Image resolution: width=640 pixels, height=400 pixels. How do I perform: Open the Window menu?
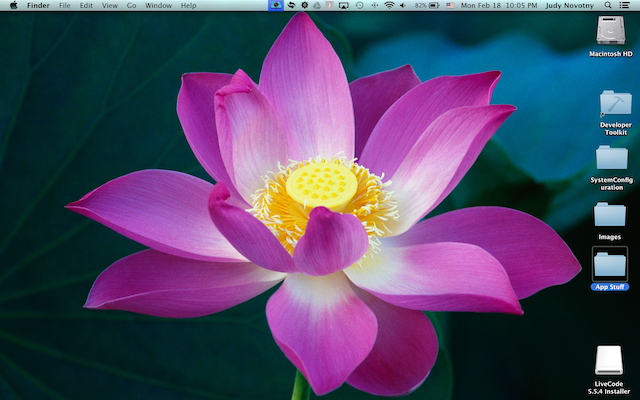tap(158, 5)
